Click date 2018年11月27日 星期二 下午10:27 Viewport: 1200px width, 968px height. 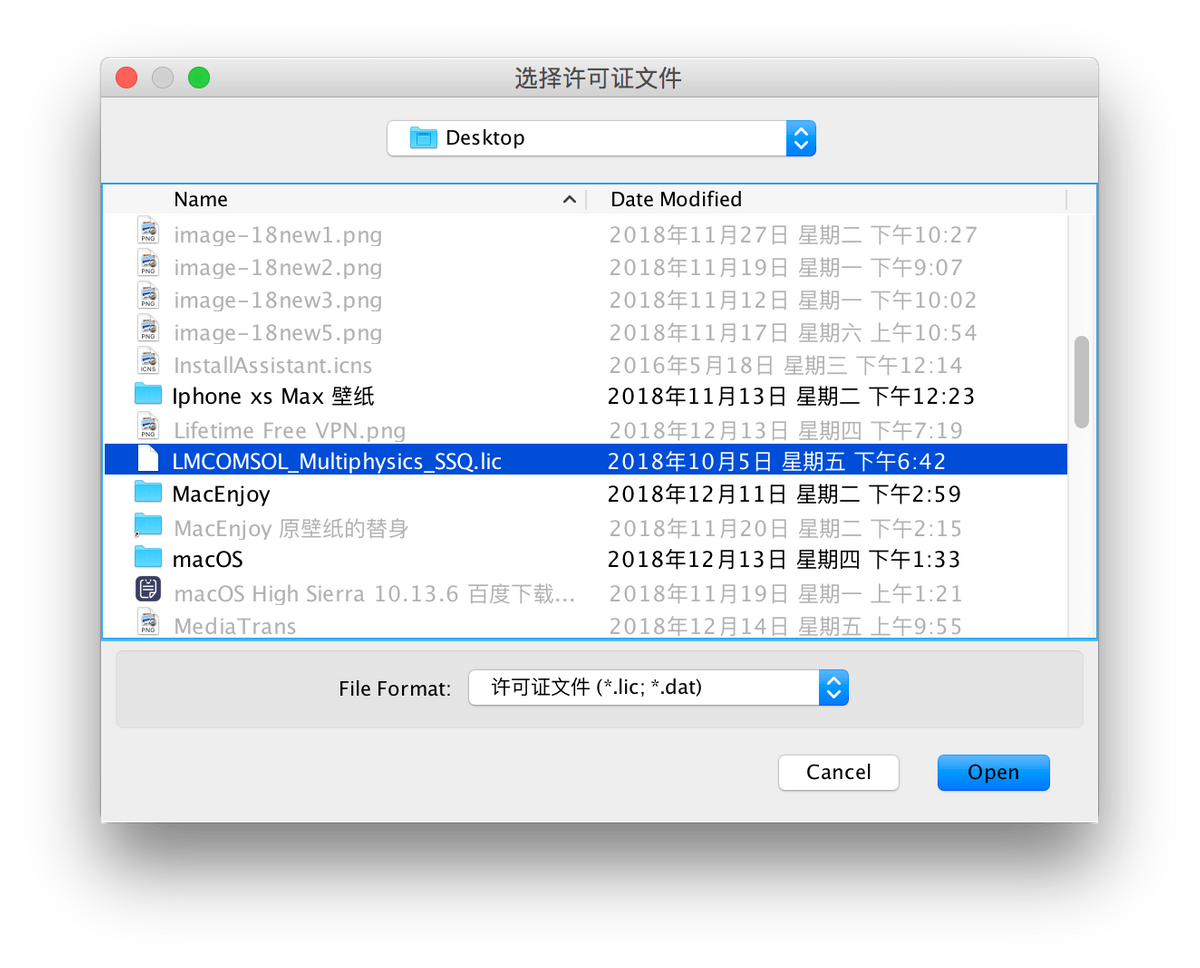tap(793, 235)
